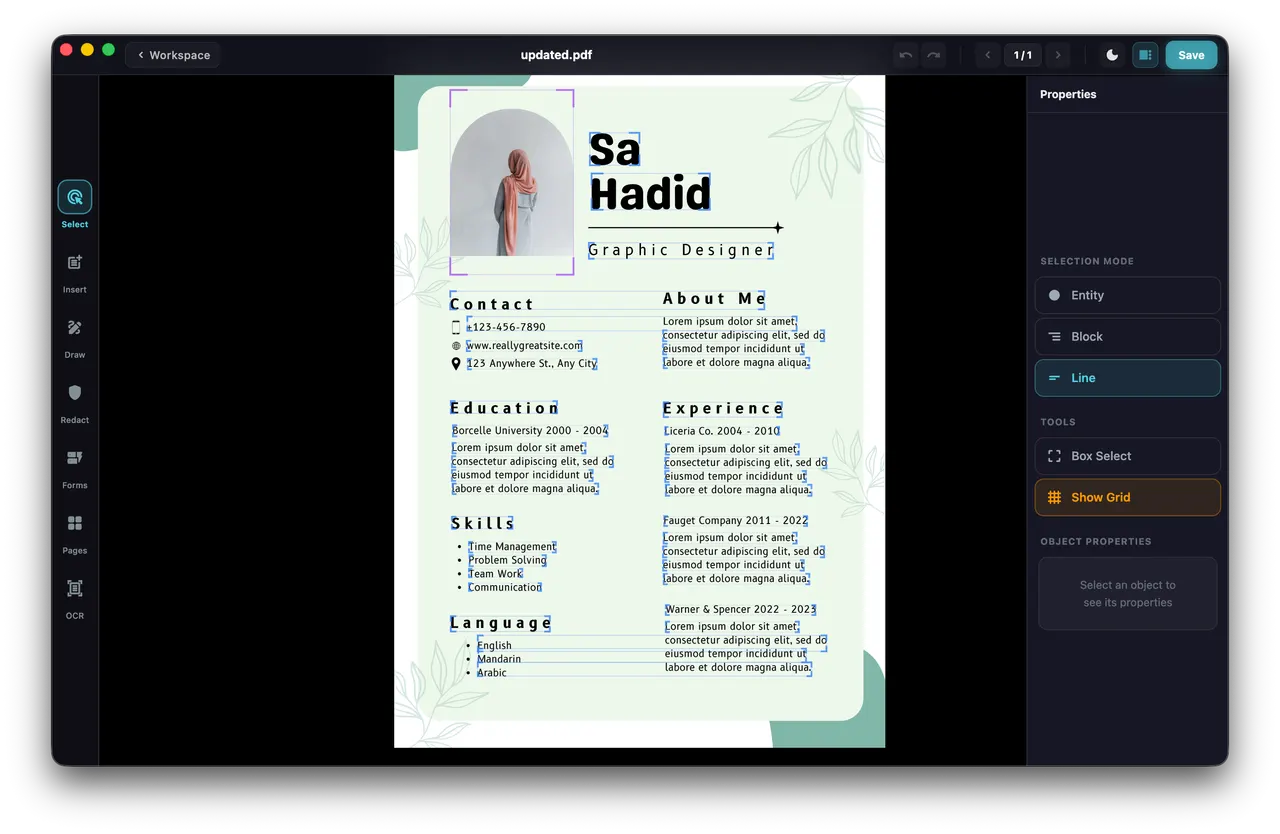1280x834 pixels.
Task: Click the "Education" heading
Action: tap(504, 408)
